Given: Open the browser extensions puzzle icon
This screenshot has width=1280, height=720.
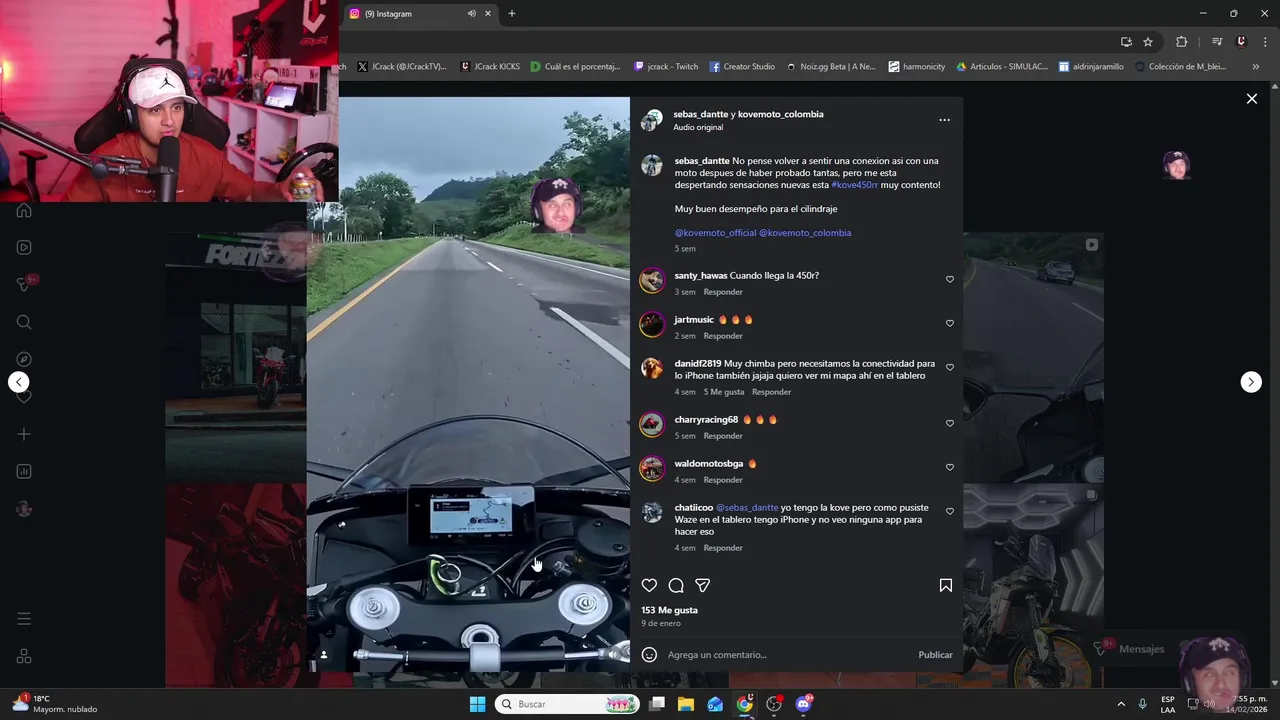Looking at the screenshot, I should [1182, 42].
